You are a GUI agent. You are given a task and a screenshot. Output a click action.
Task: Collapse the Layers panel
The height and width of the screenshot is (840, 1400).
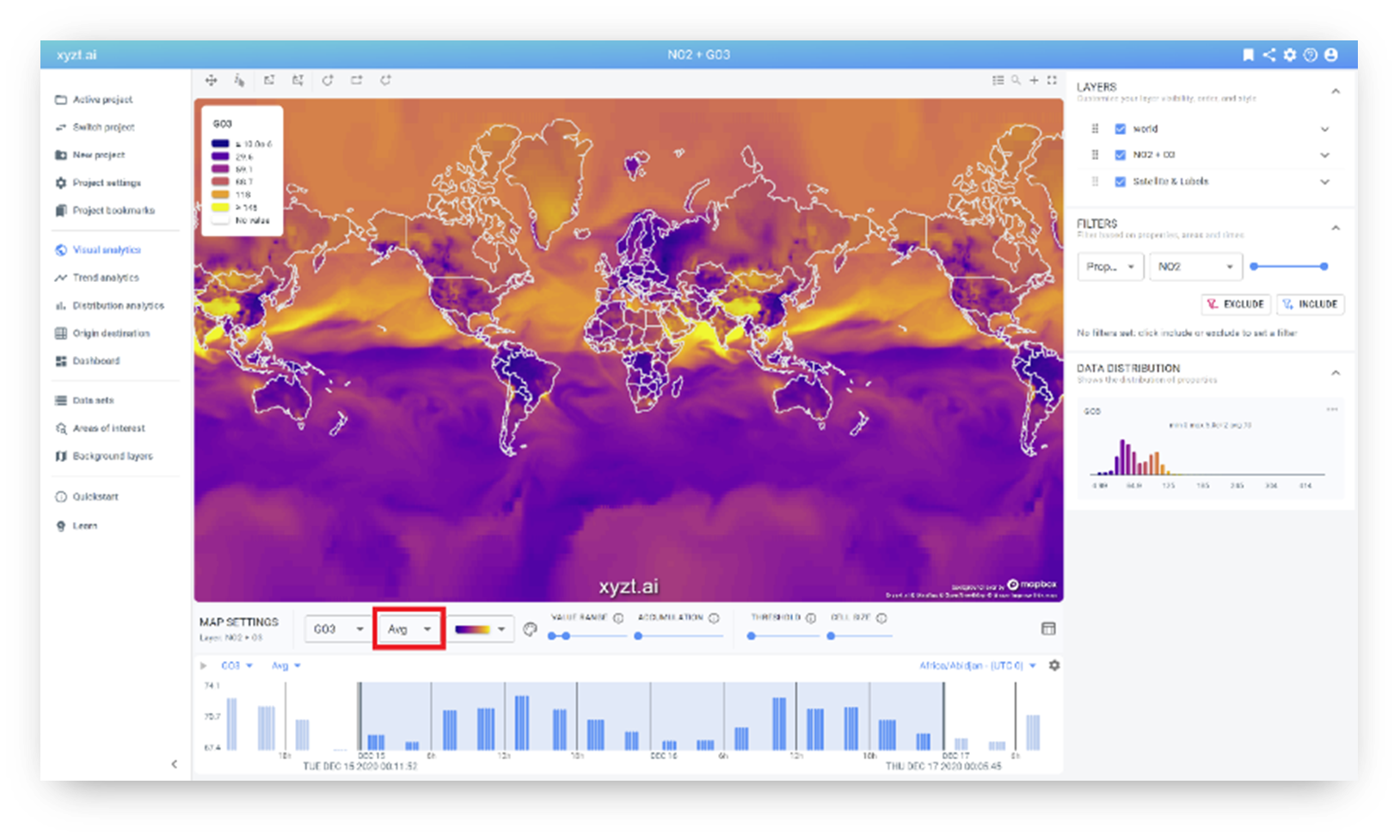(1336, 91)
